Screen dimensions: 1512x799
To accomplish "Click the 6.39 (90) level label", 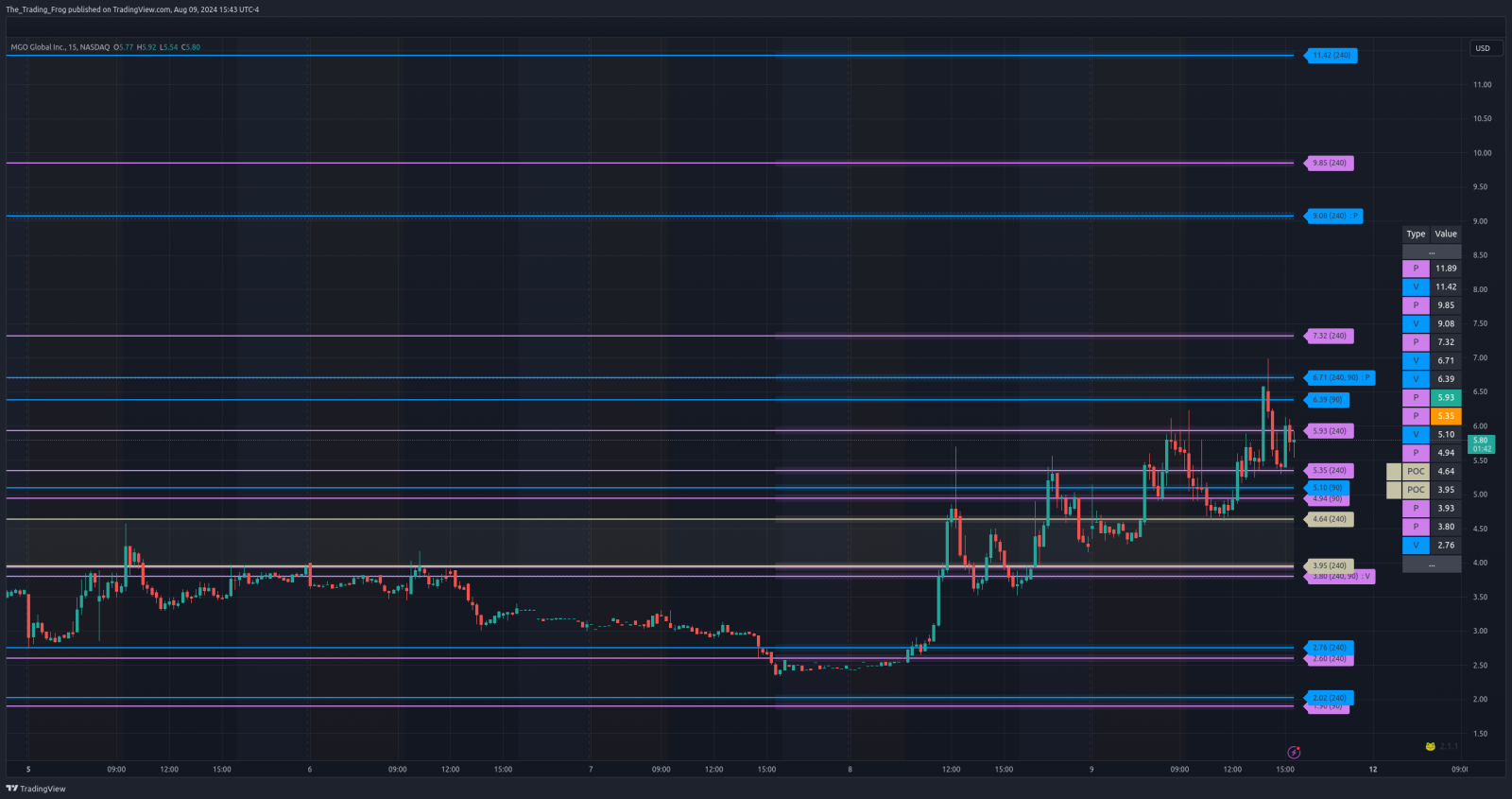I will coord(1327,400).
